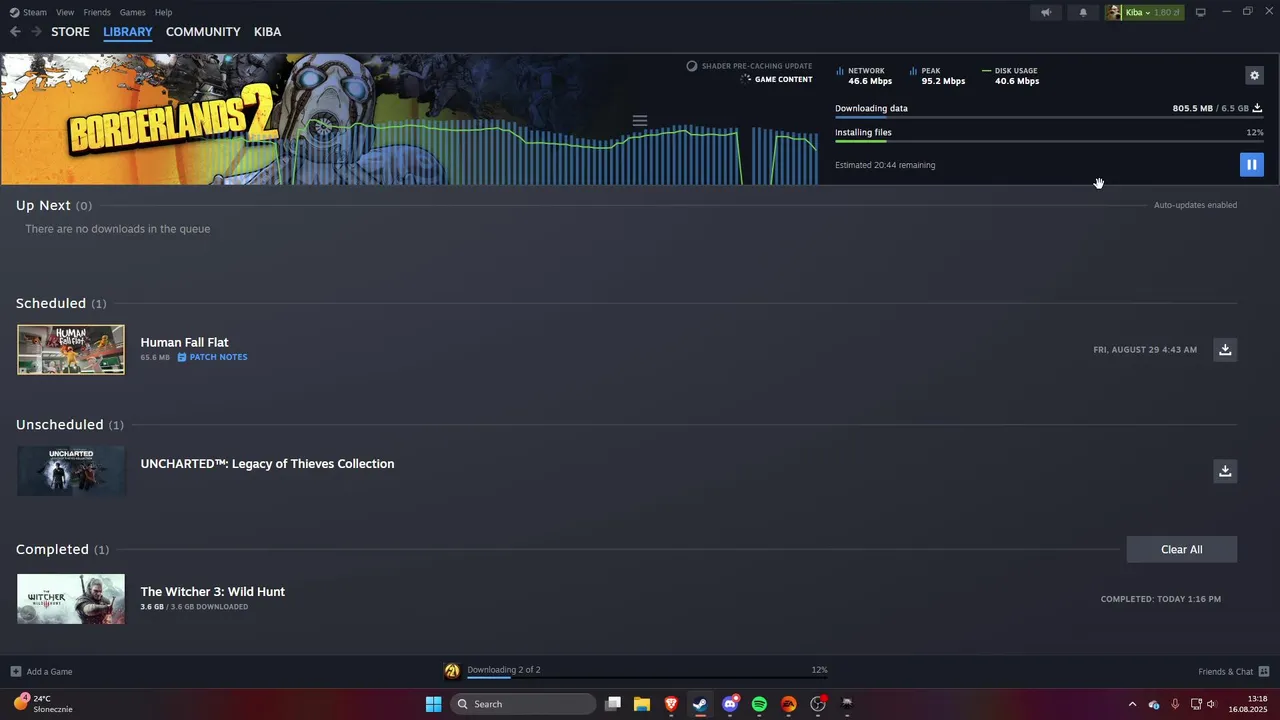
Task: Open The Witcher 3: Wild Hunt title
Action: 212,591
